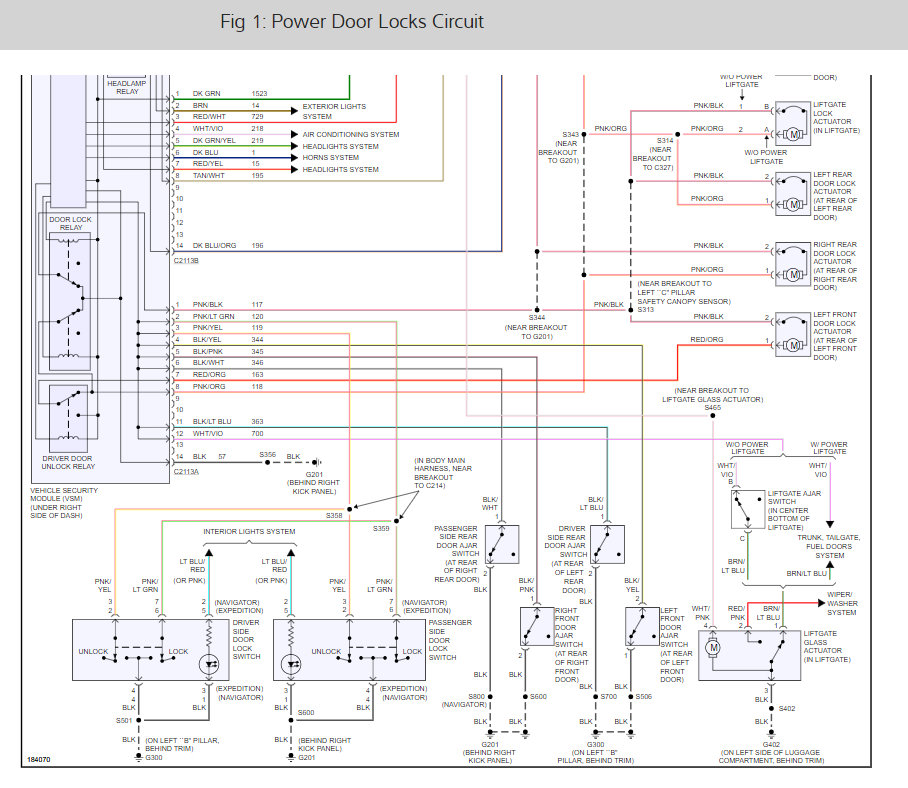
Task: Click splice label 'S800'
Action: 477,697
